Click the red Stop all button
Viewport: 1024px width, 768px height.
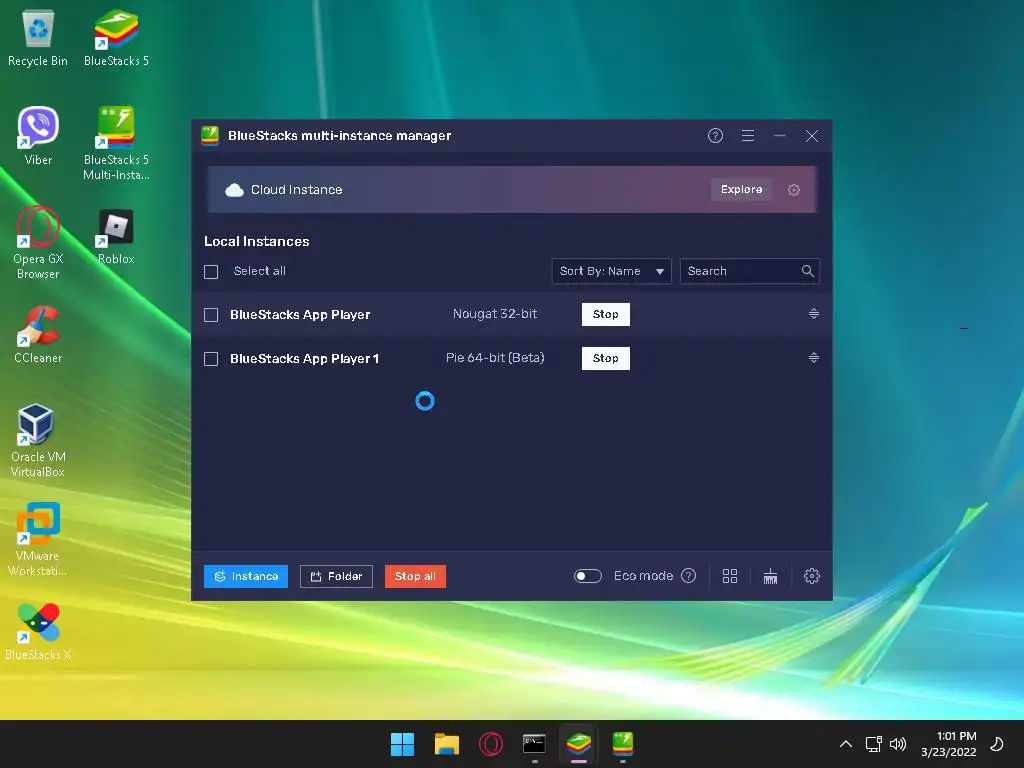click(415, 576)
